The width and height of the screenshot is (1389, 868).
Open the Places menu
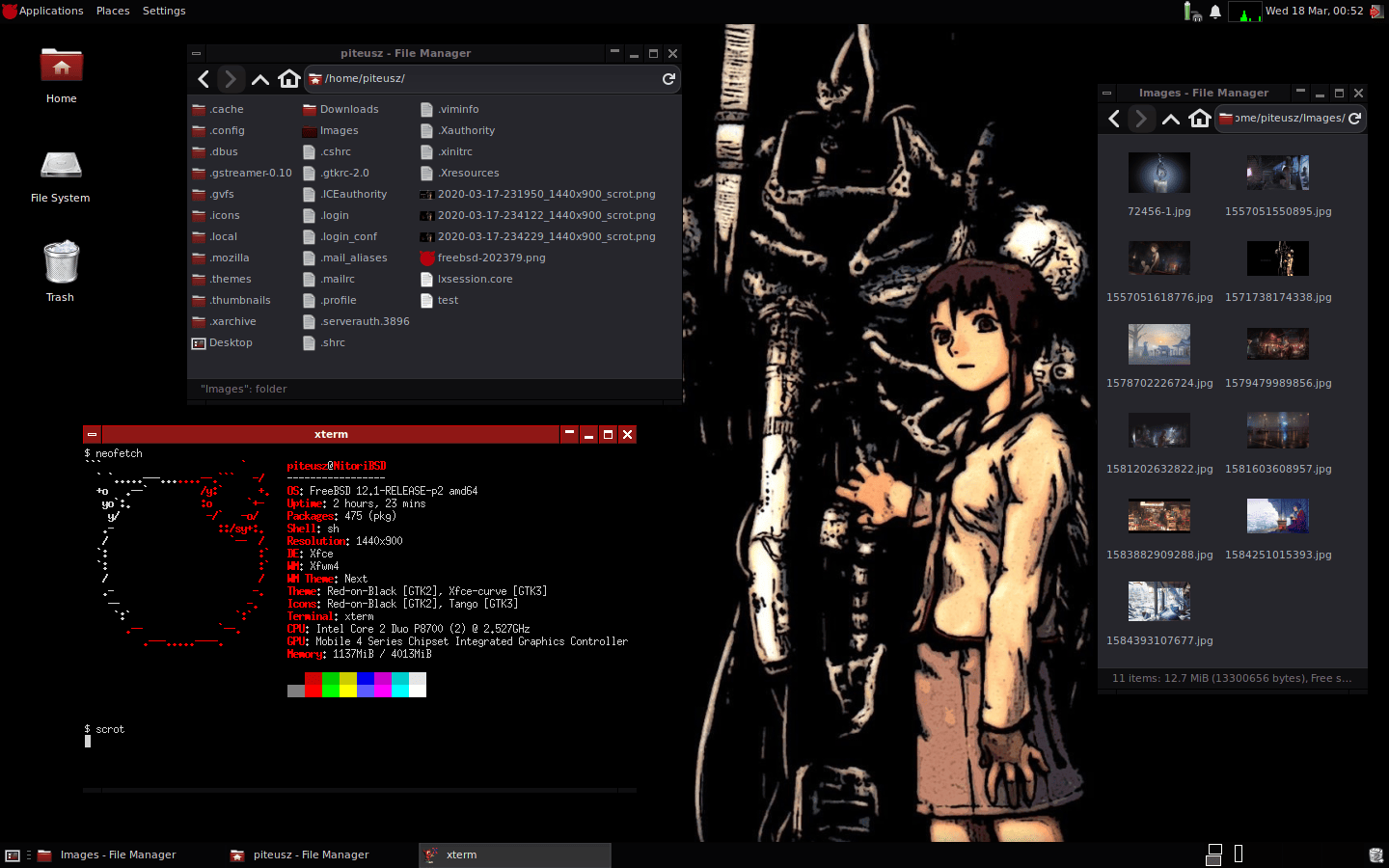click(x=113, y=11)
